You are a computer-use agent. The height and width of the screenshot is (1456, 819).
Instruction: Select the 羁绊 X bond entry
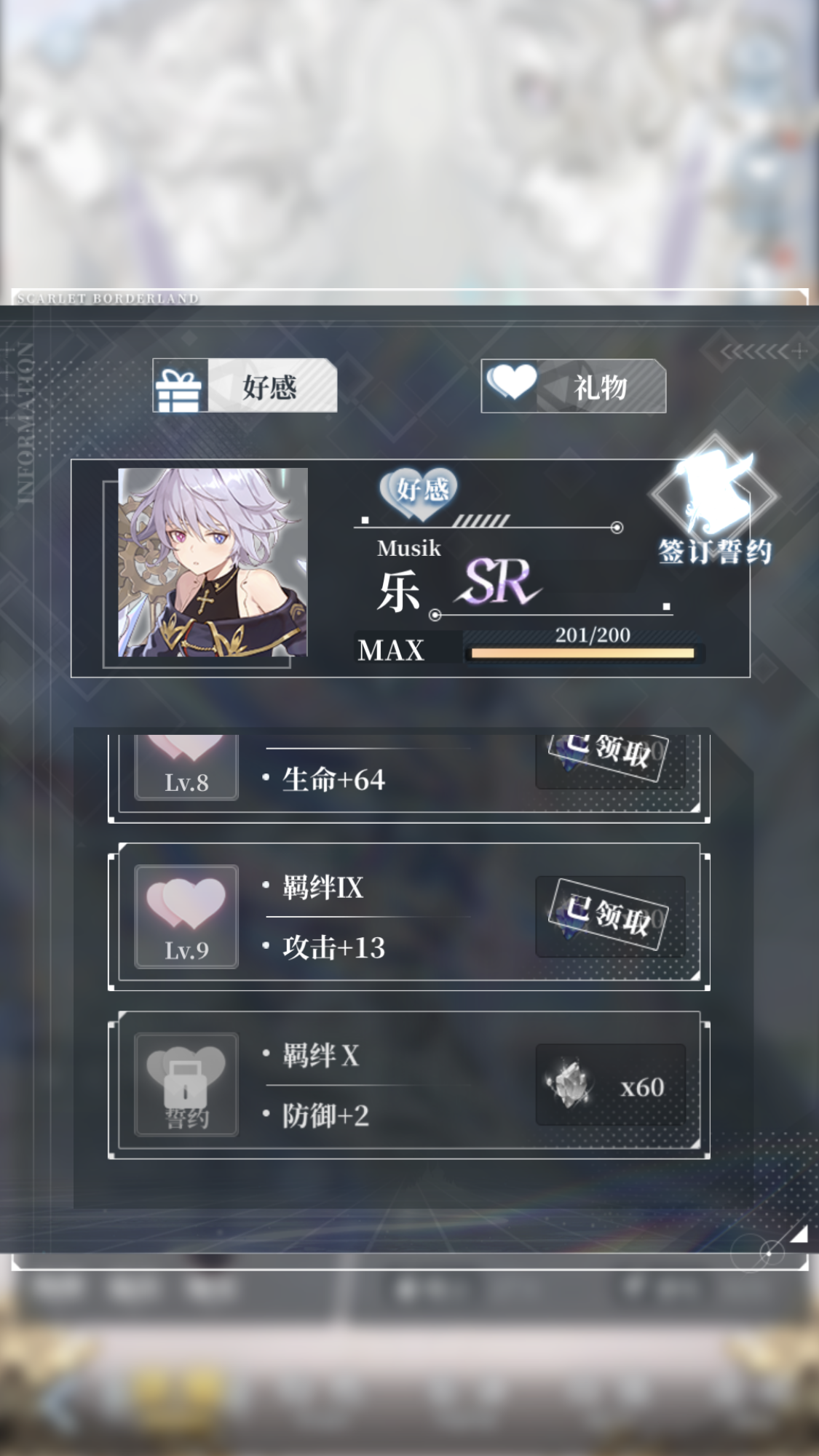pyautogui.click(x=321, y=1055)
